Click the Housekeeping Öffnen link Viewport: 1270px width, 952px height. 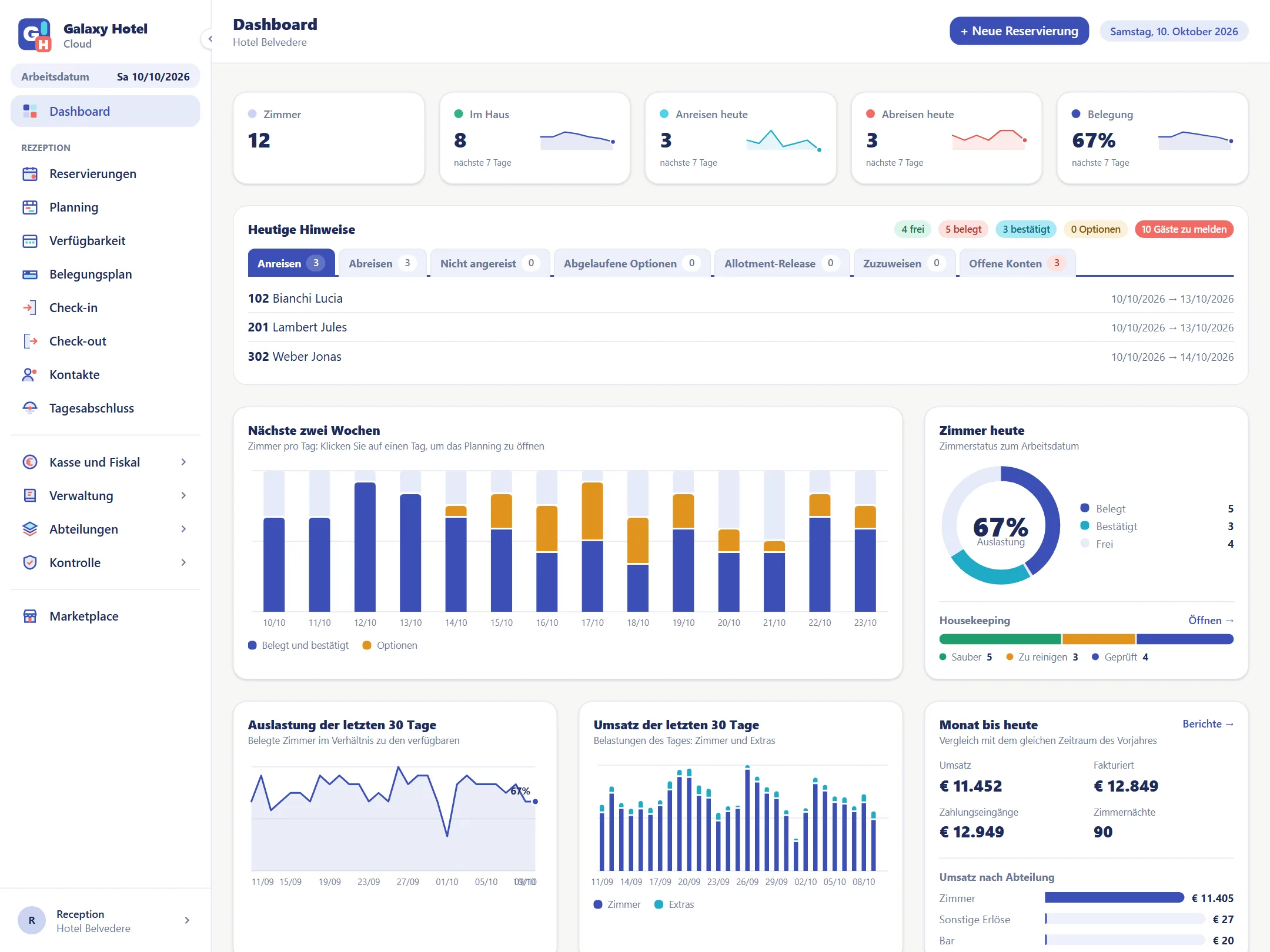(x=1211, y=621)
